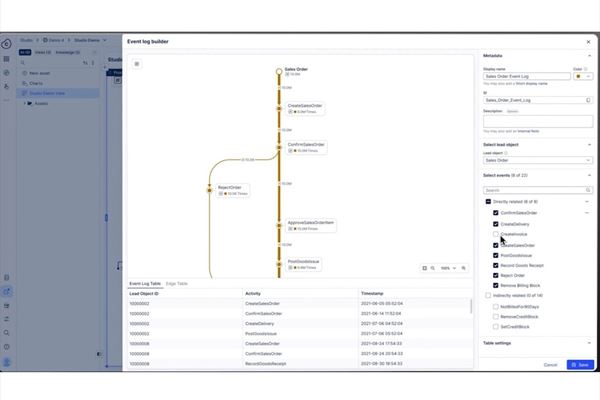Open the graph options menu icon

pyautogui.click(x=137, y=64)
